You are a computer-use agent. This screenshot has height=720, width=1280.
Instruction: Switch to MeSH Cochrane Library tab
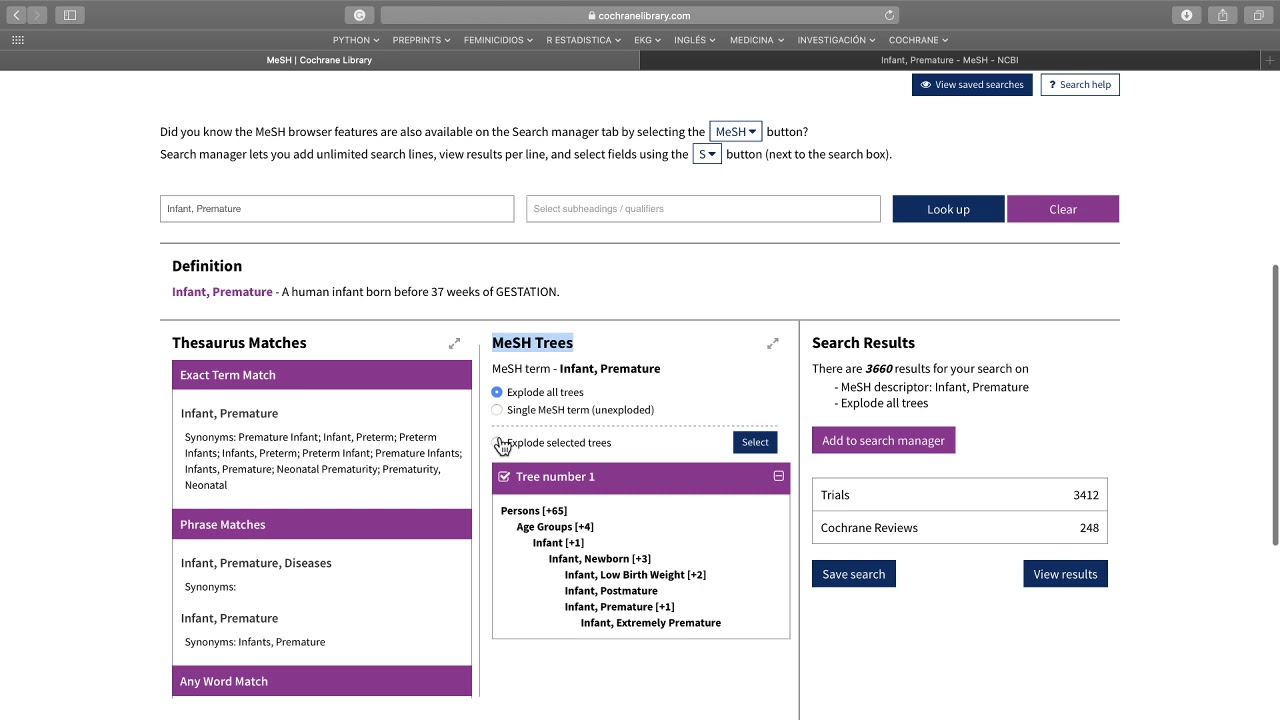[319, 60]
